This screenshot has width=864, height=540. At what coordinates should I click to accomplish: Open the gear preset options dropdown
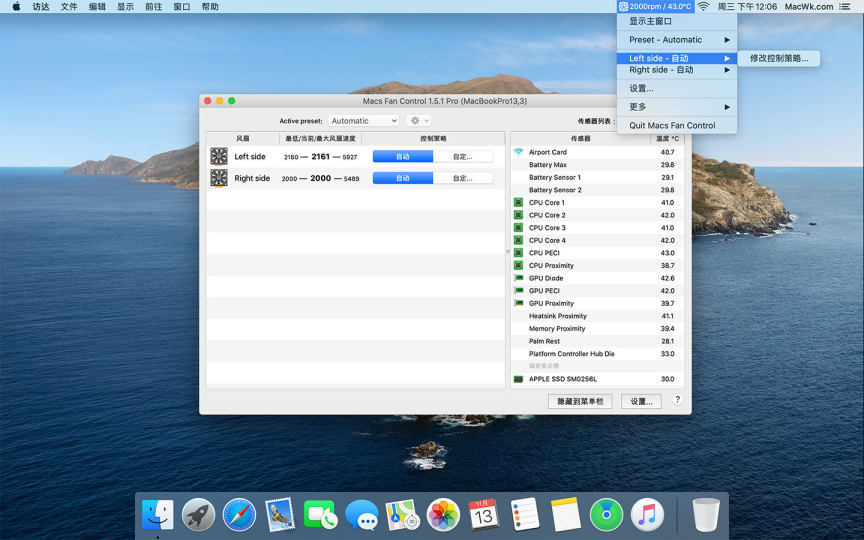[x=419, y=121]
